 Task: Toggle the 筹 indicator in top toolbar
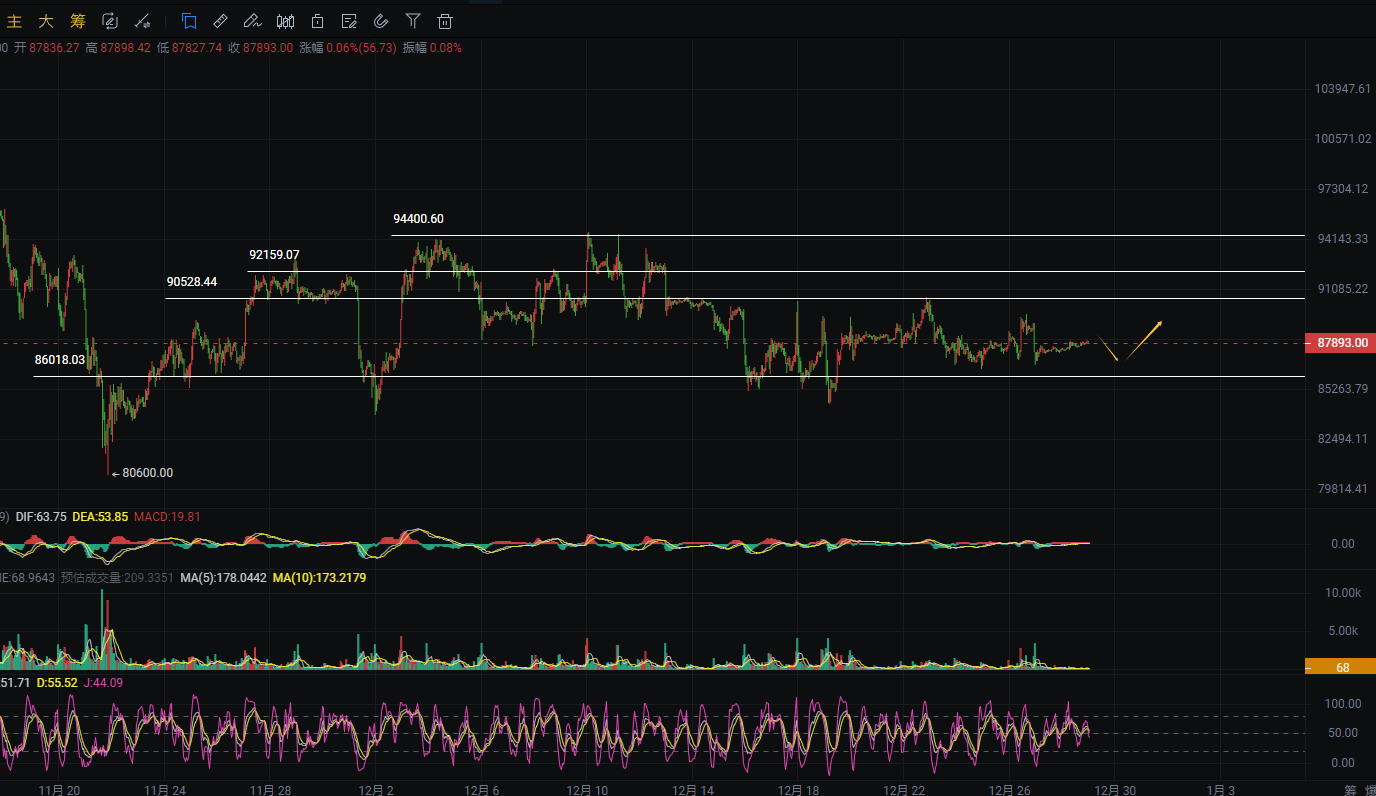78,21
